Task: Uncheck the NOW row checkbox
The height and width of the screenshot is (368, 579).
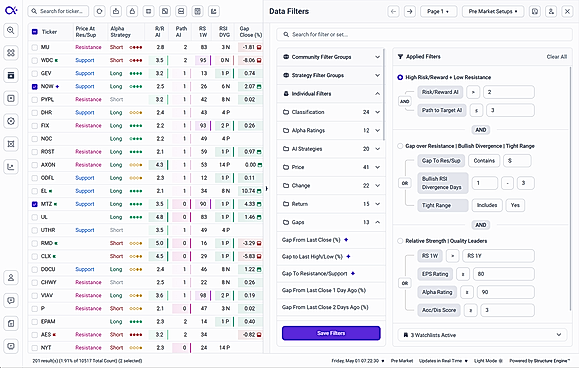Action: (x=34, y=86)
